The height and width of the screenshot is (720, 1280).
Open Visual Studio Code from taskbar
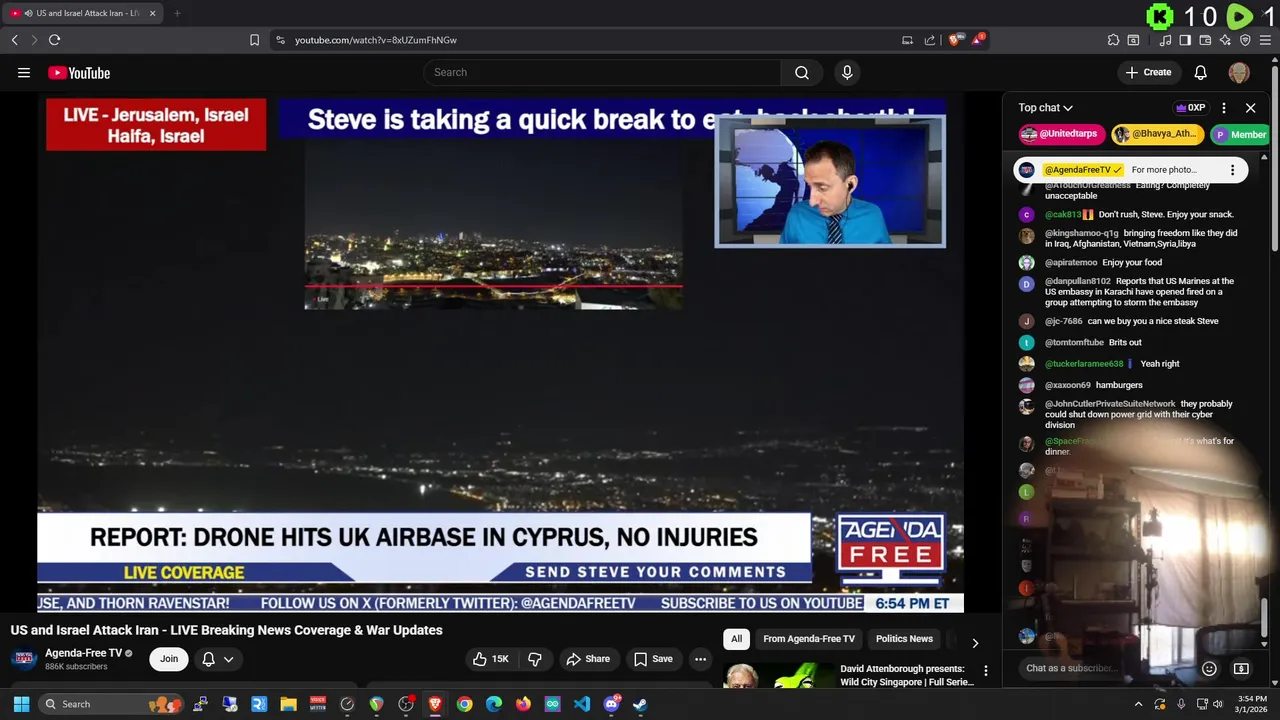click(x=582, y=704)
